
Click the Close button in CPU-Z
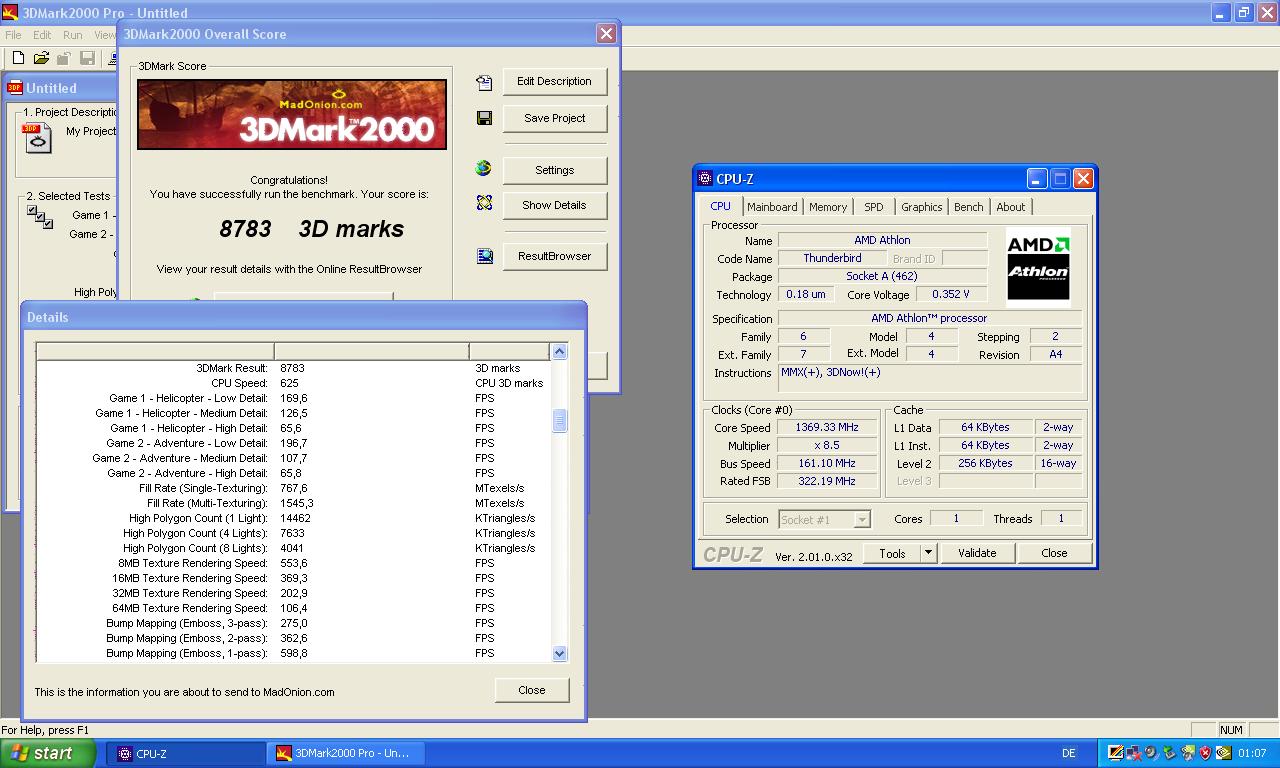pos(1054,553)
